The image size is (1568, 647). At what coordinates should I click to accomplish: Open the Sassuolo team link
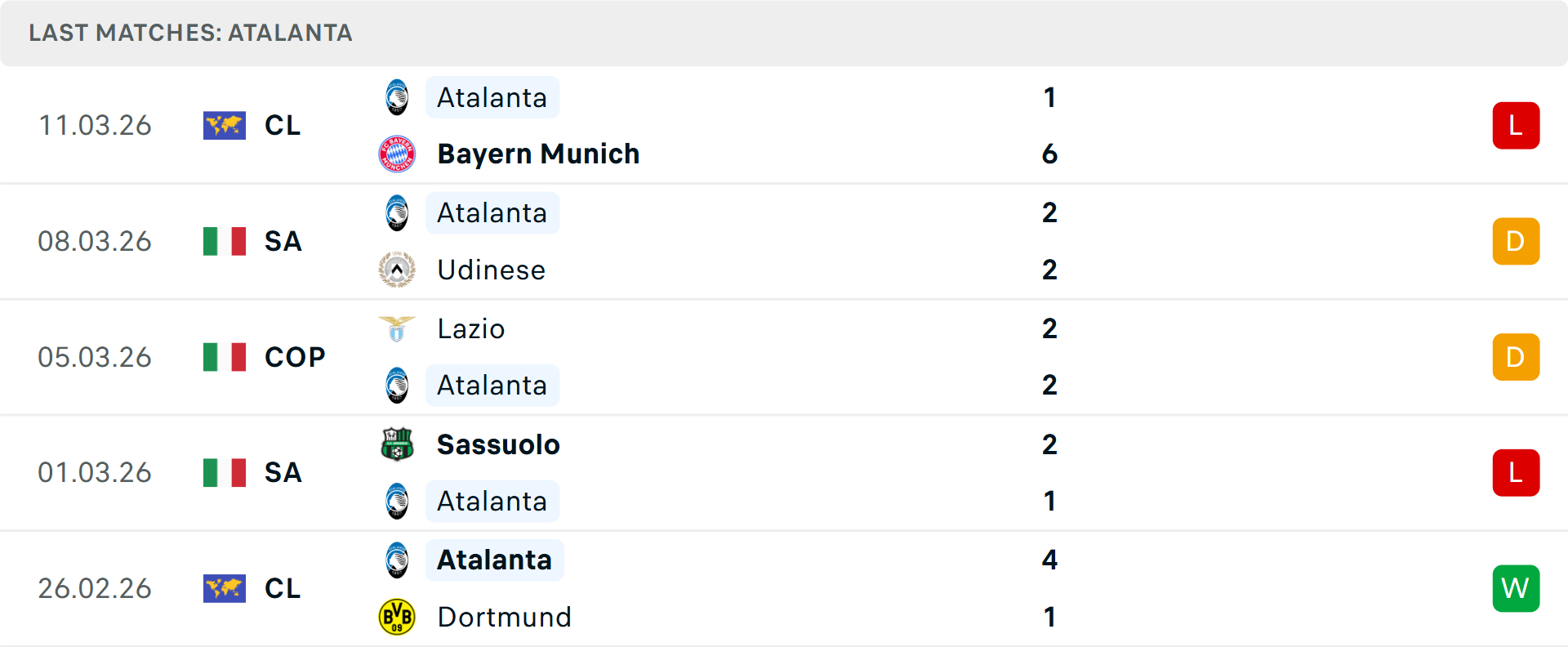tap(498, 444)
